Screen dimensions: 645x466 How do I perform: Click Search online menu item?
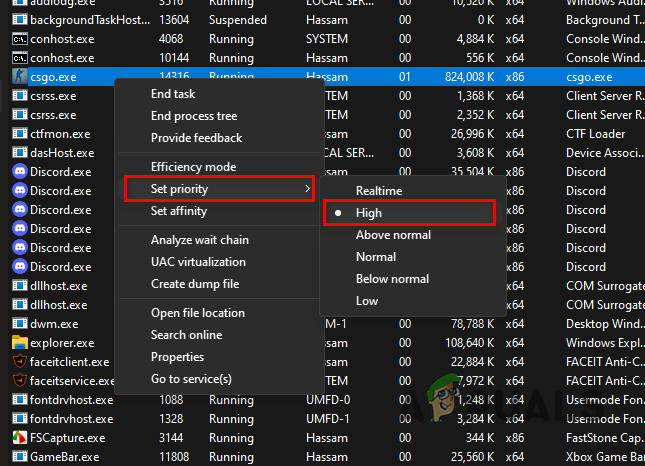click(186, 335)
